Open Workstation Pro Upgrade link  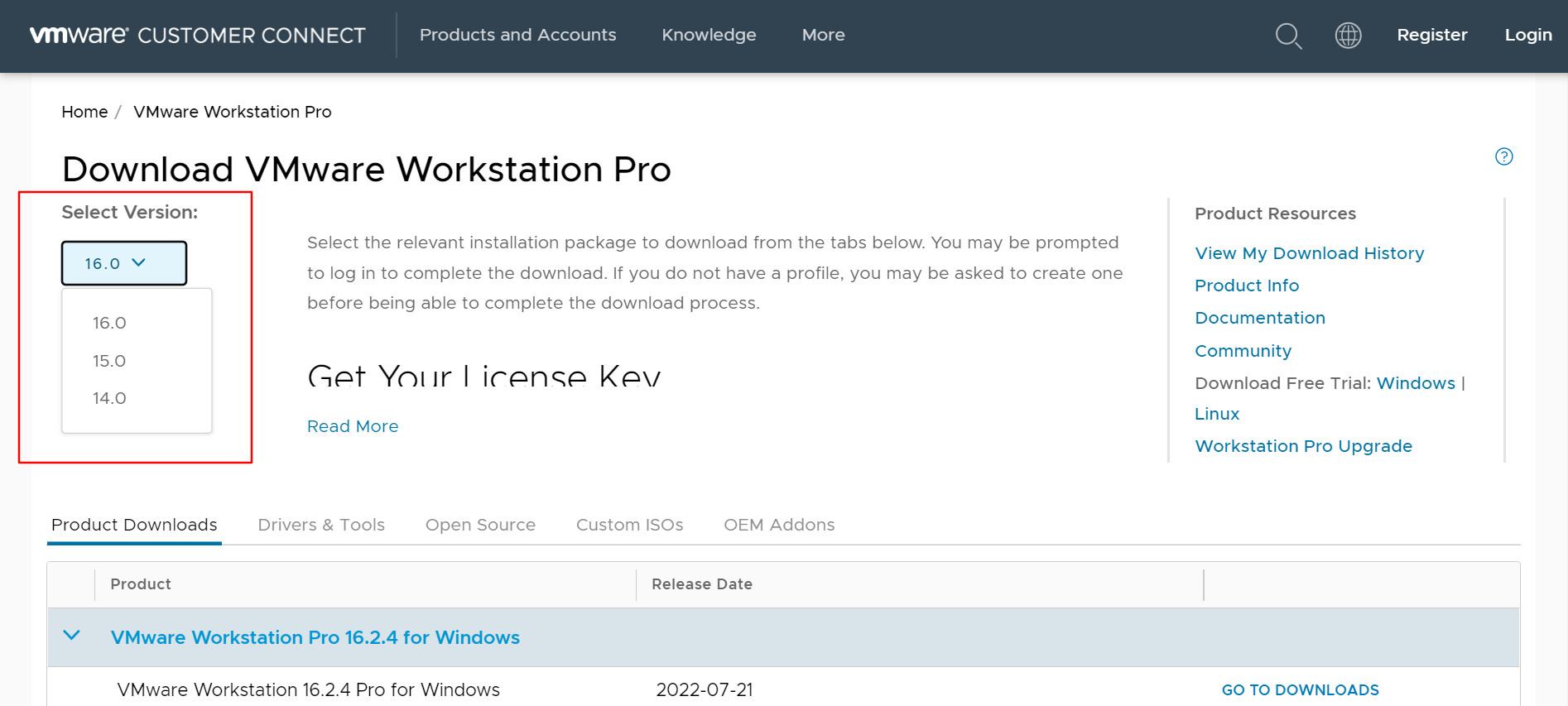[x=1303, y=446]
